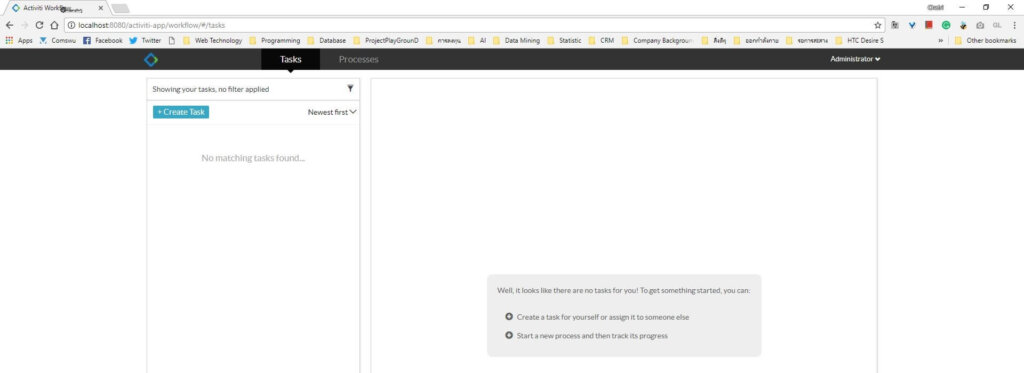Click the Create Task button
1024x373 pixels.
pos(181,112)
